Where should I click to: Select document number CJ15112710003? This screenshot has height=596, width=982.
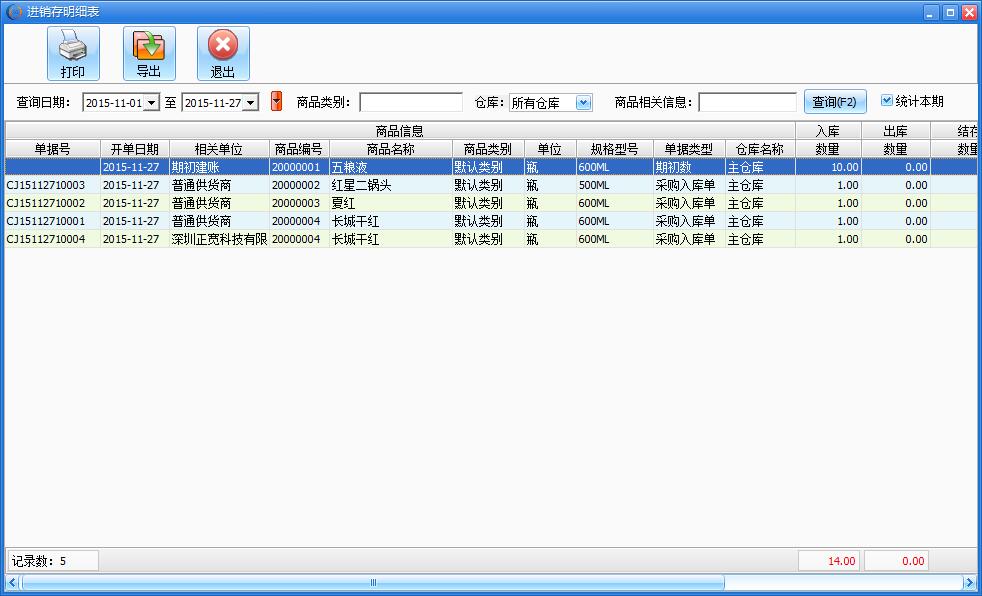[53, 185]
